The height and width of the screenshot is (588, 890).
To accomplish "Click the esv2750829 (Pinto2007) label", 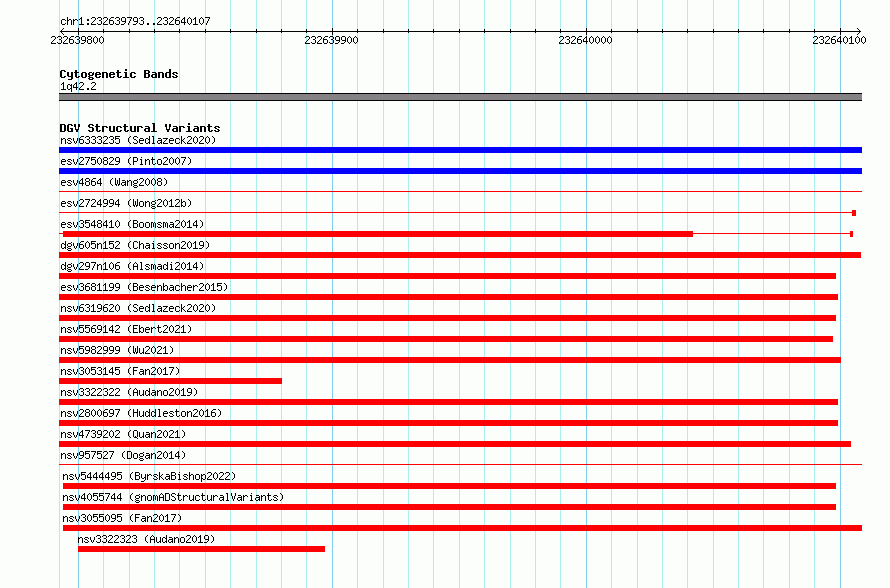I will coord(126,161).
